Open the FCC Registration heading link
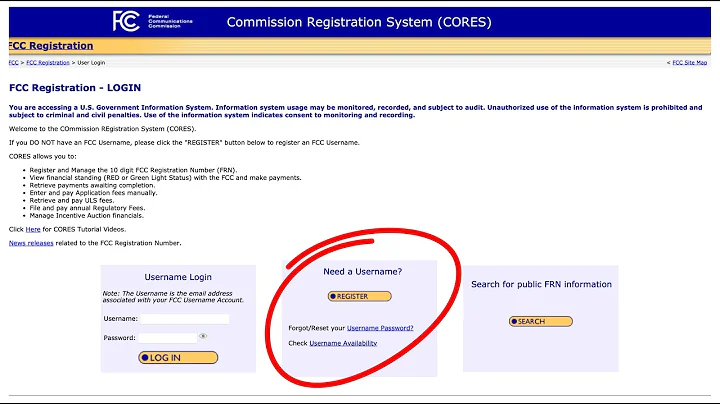720x404 pixels. click(x=51, y=45)
